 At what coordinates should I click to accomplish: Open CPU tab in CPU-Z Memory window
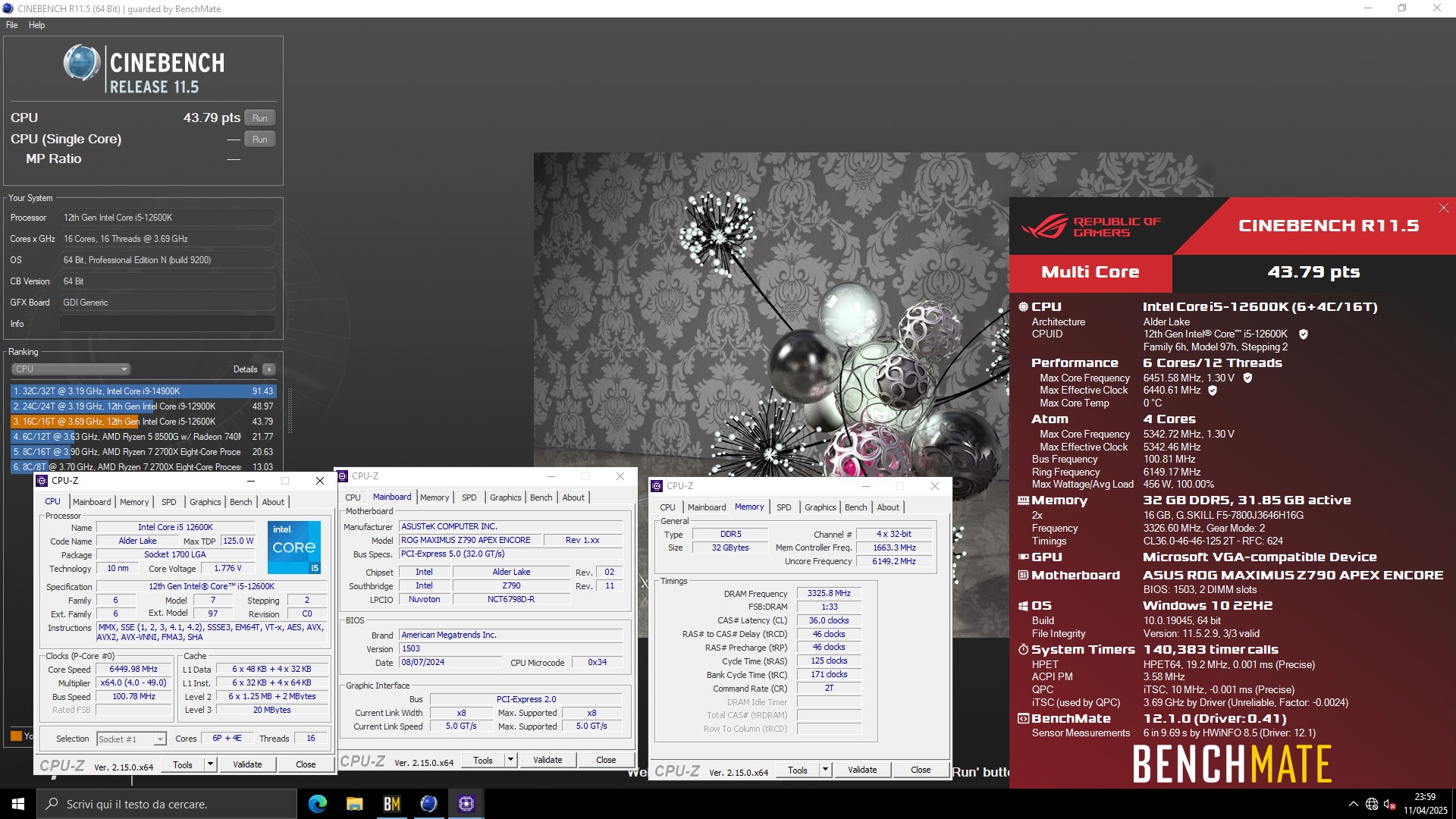(x=667, y=507)
